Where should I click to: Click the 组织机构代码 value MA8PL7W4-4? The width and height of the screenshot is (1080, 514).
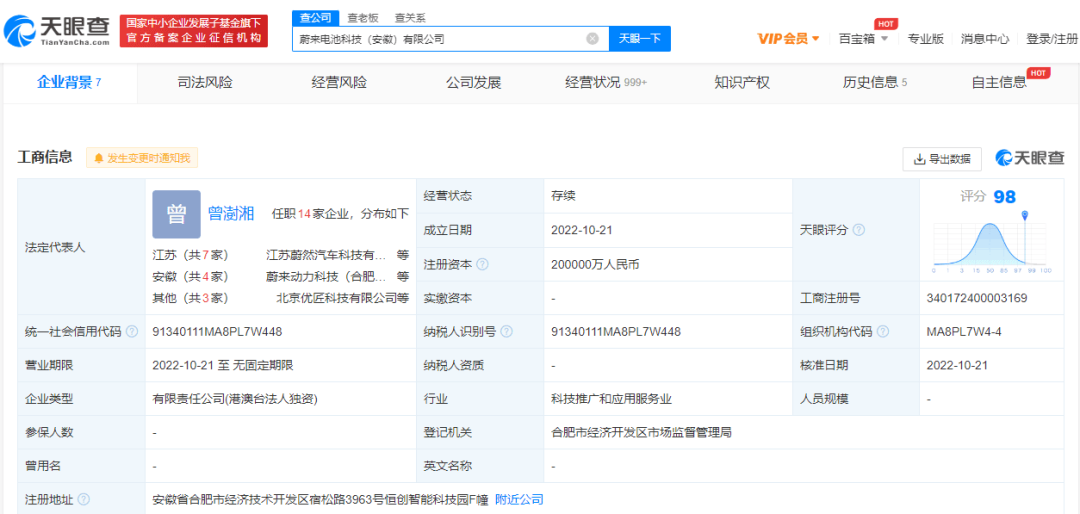[964, 332]
